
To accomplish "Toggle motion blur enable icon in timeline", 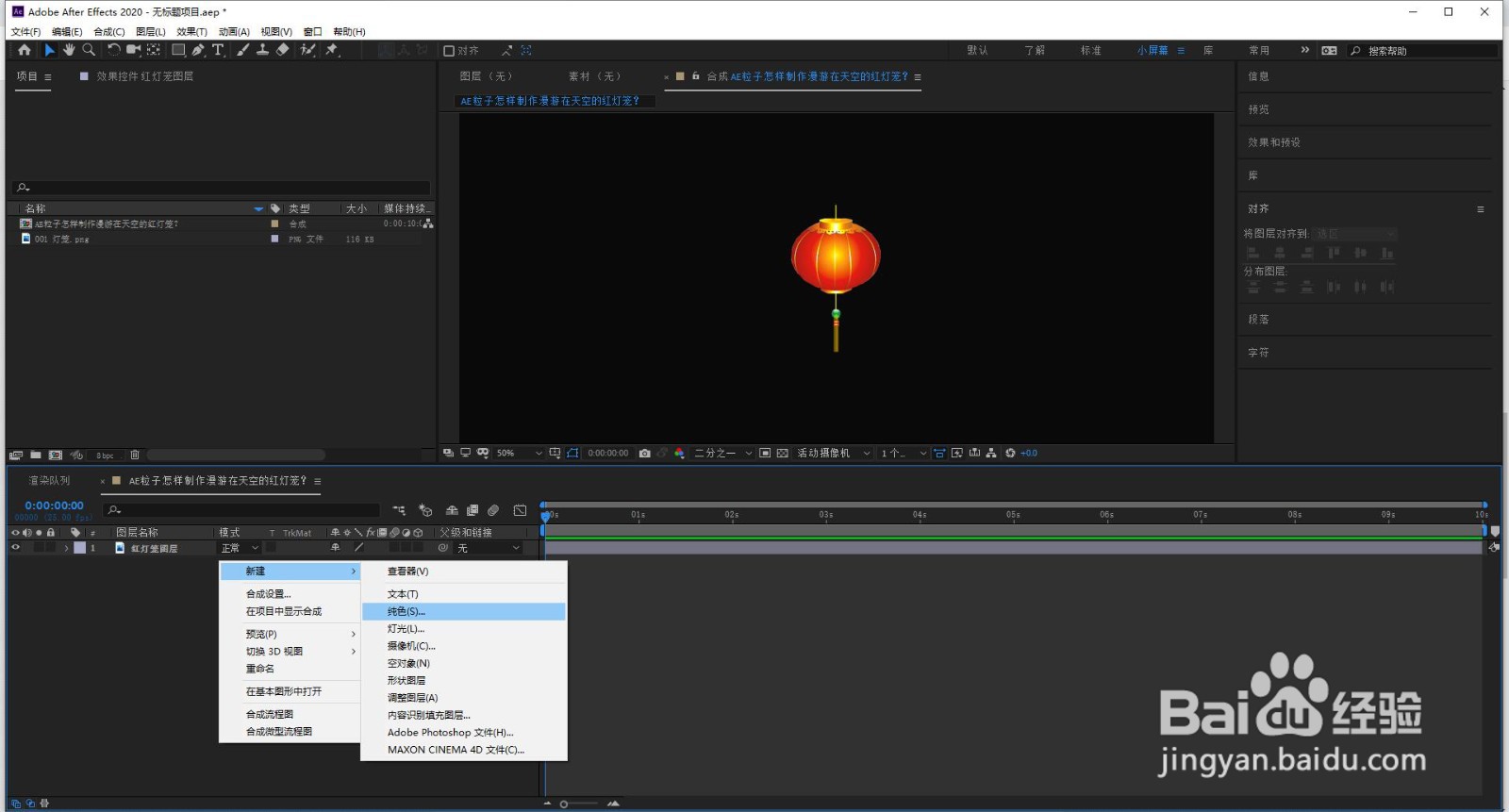I will click(492, 510).
